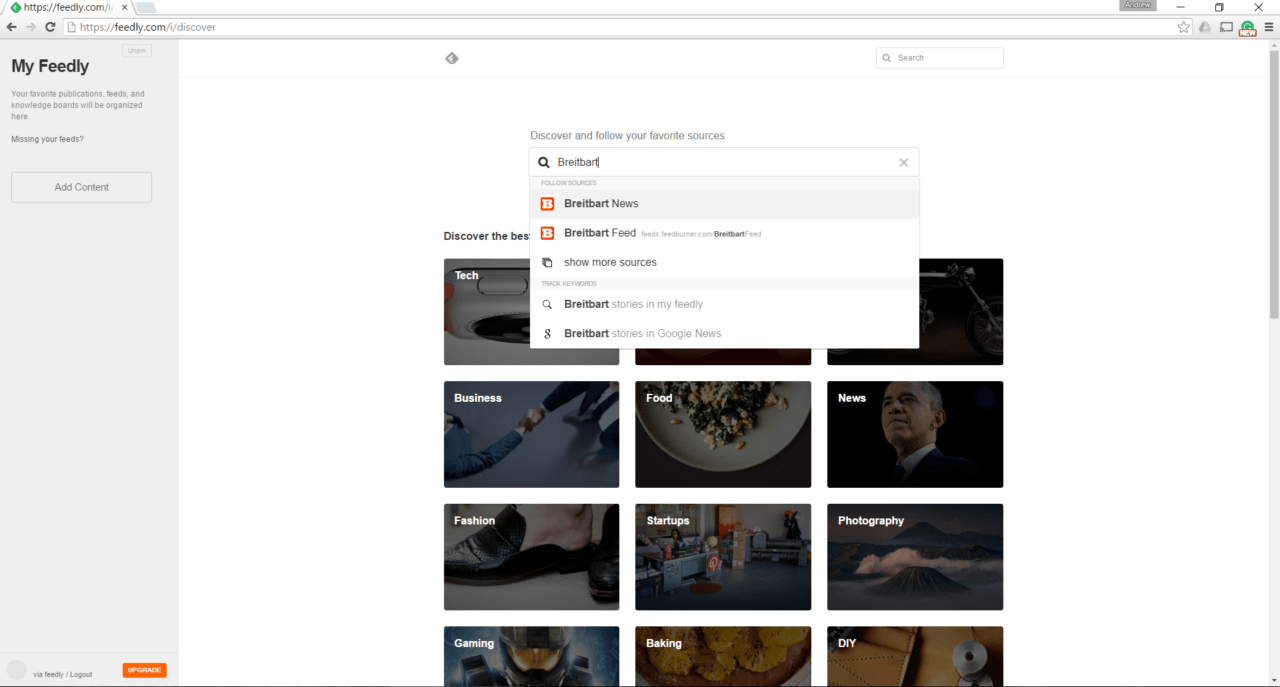
Task: Close the feedly.com browser tab
Action: point(124,7)
